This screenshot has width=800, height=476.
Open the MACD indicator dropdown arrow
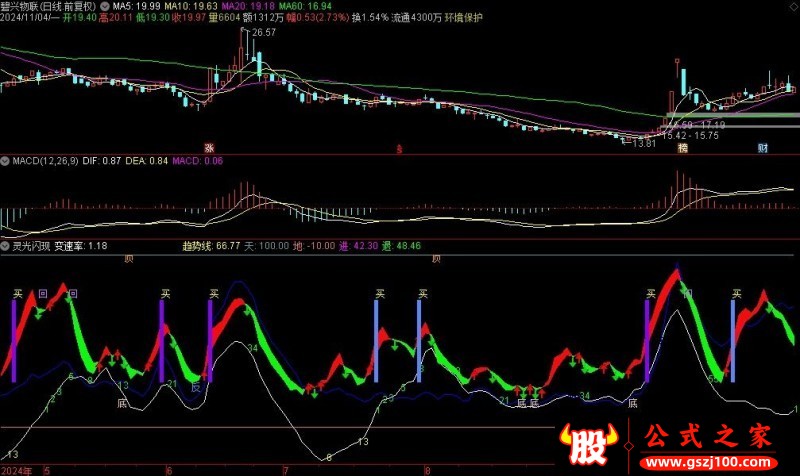pyautogui.click(x=5, y=160)
